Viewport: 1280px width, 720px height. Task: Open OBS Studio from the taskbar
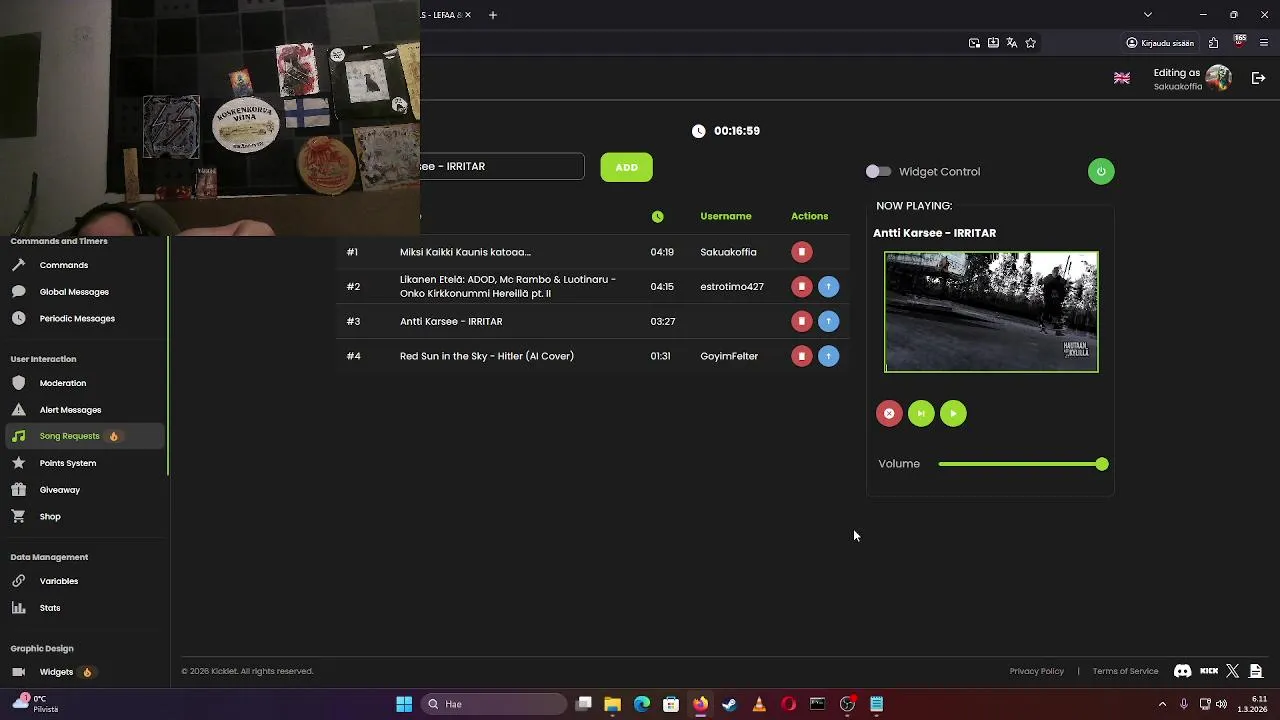click(847, 704)
